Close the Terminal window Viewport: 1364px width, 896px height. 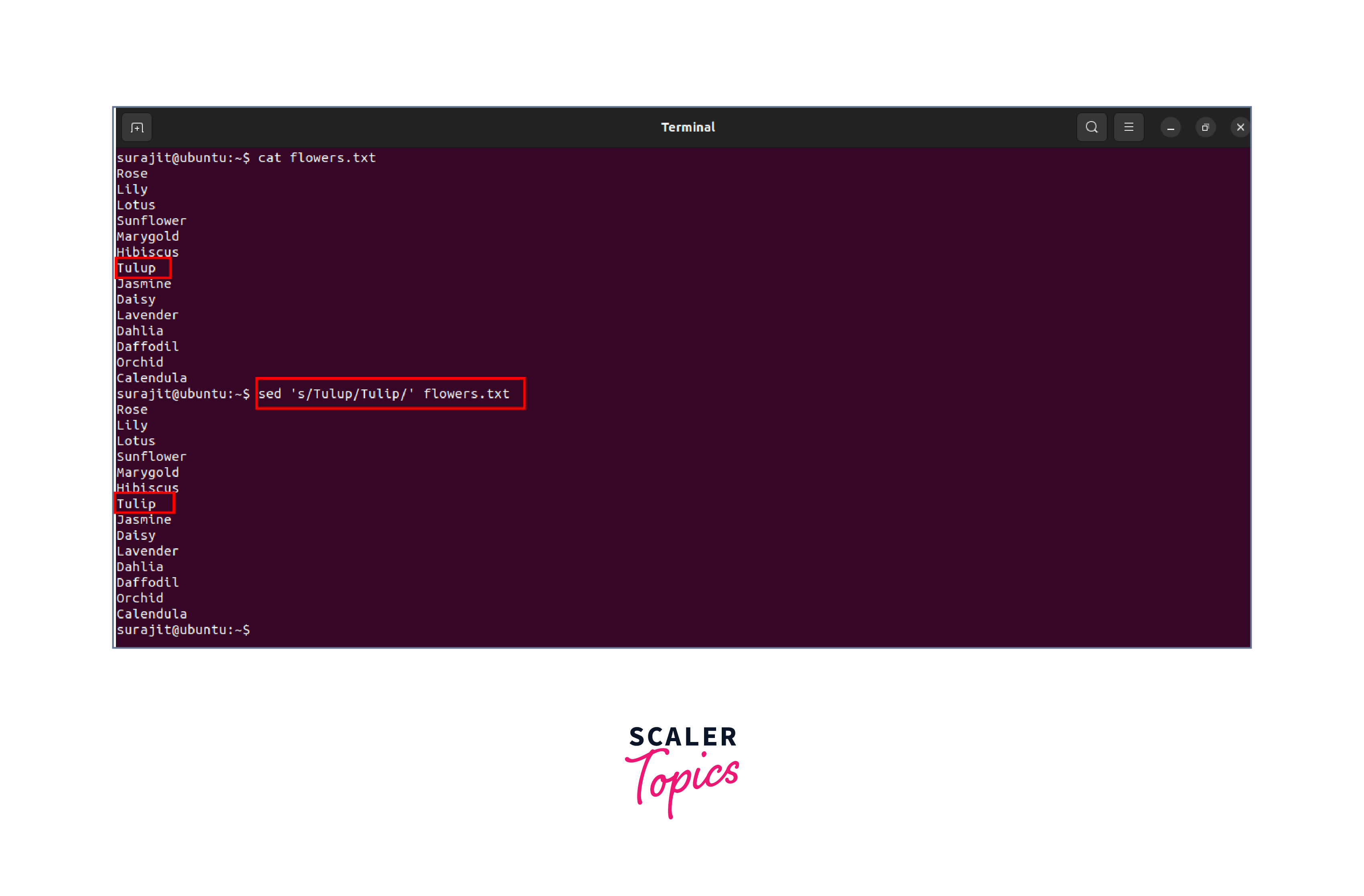[x=1240, y=127]
